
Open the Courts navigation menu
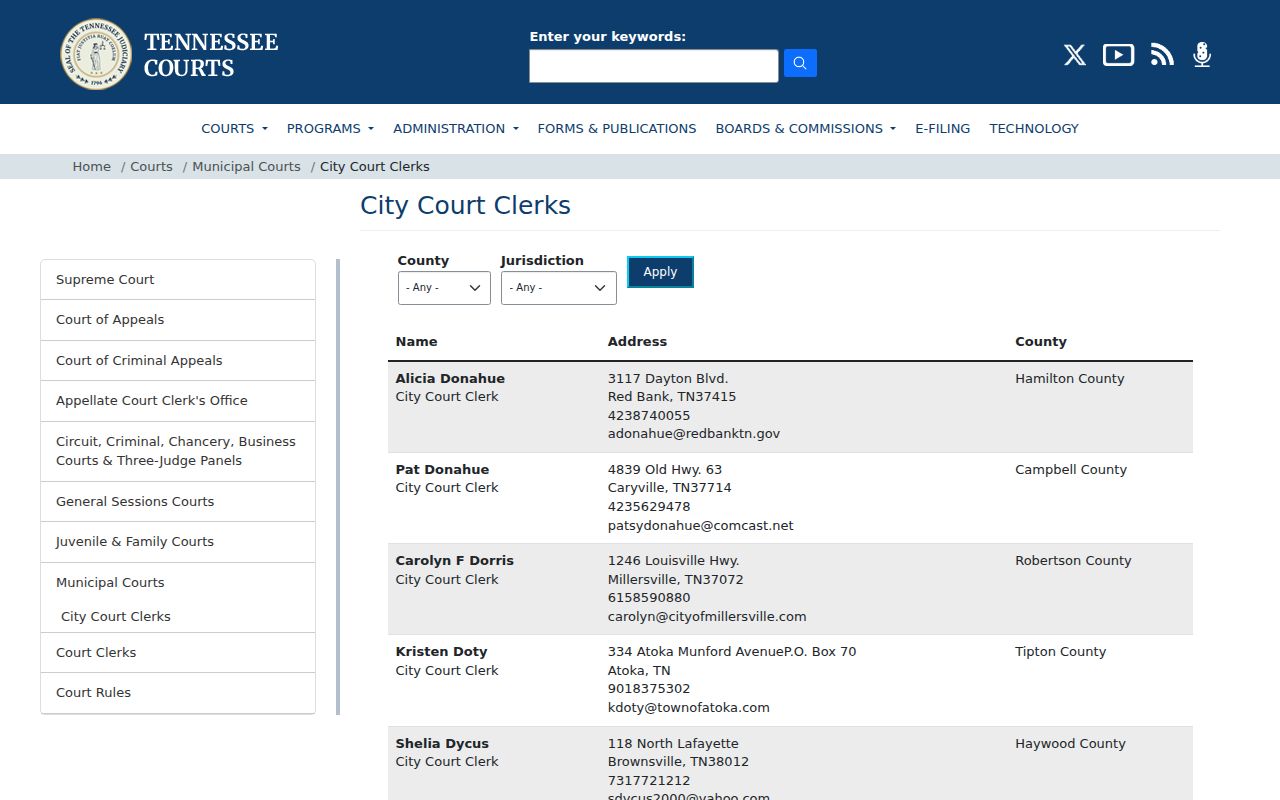[x=234, y=128]
